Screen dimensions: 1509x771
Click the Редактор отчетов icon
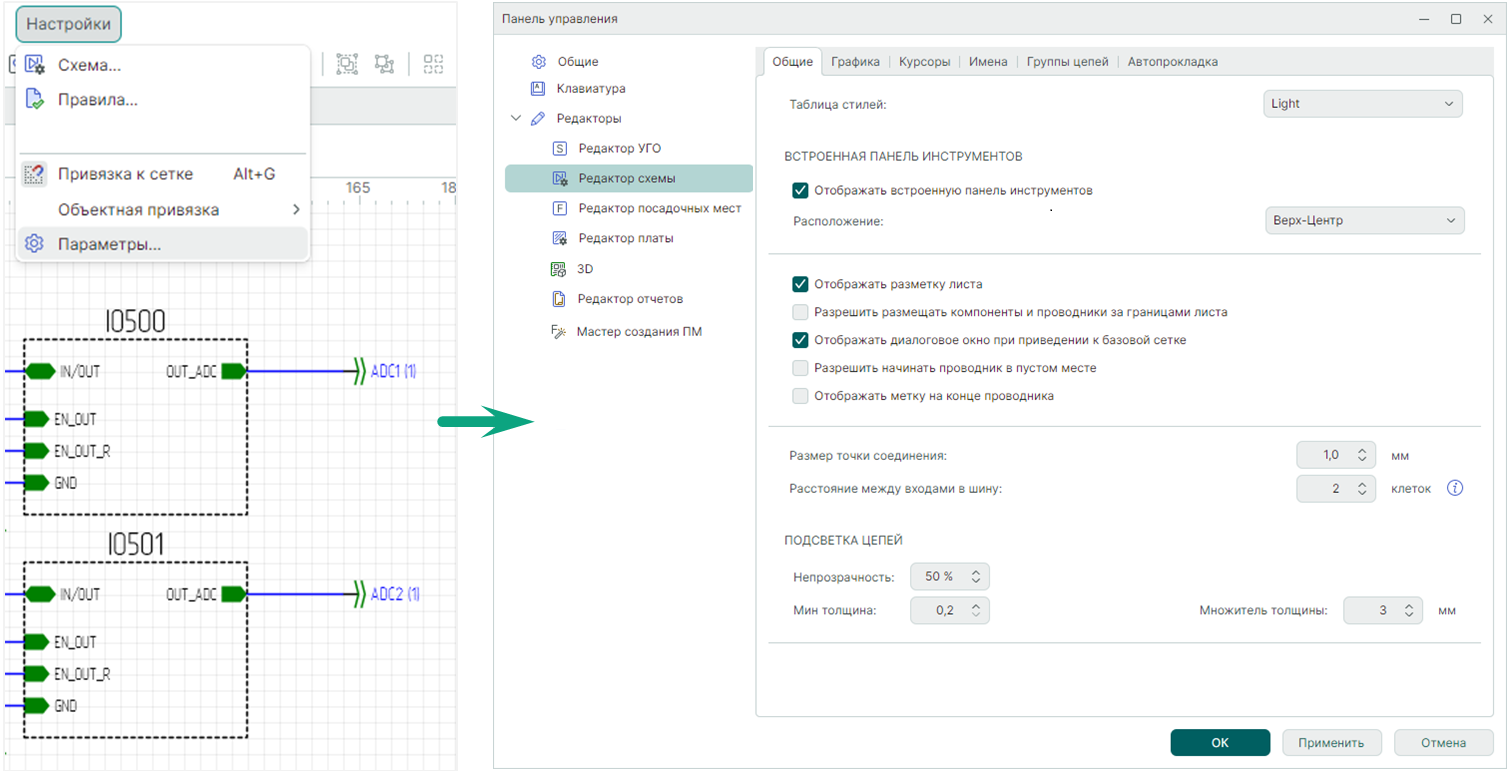[559, 299]
